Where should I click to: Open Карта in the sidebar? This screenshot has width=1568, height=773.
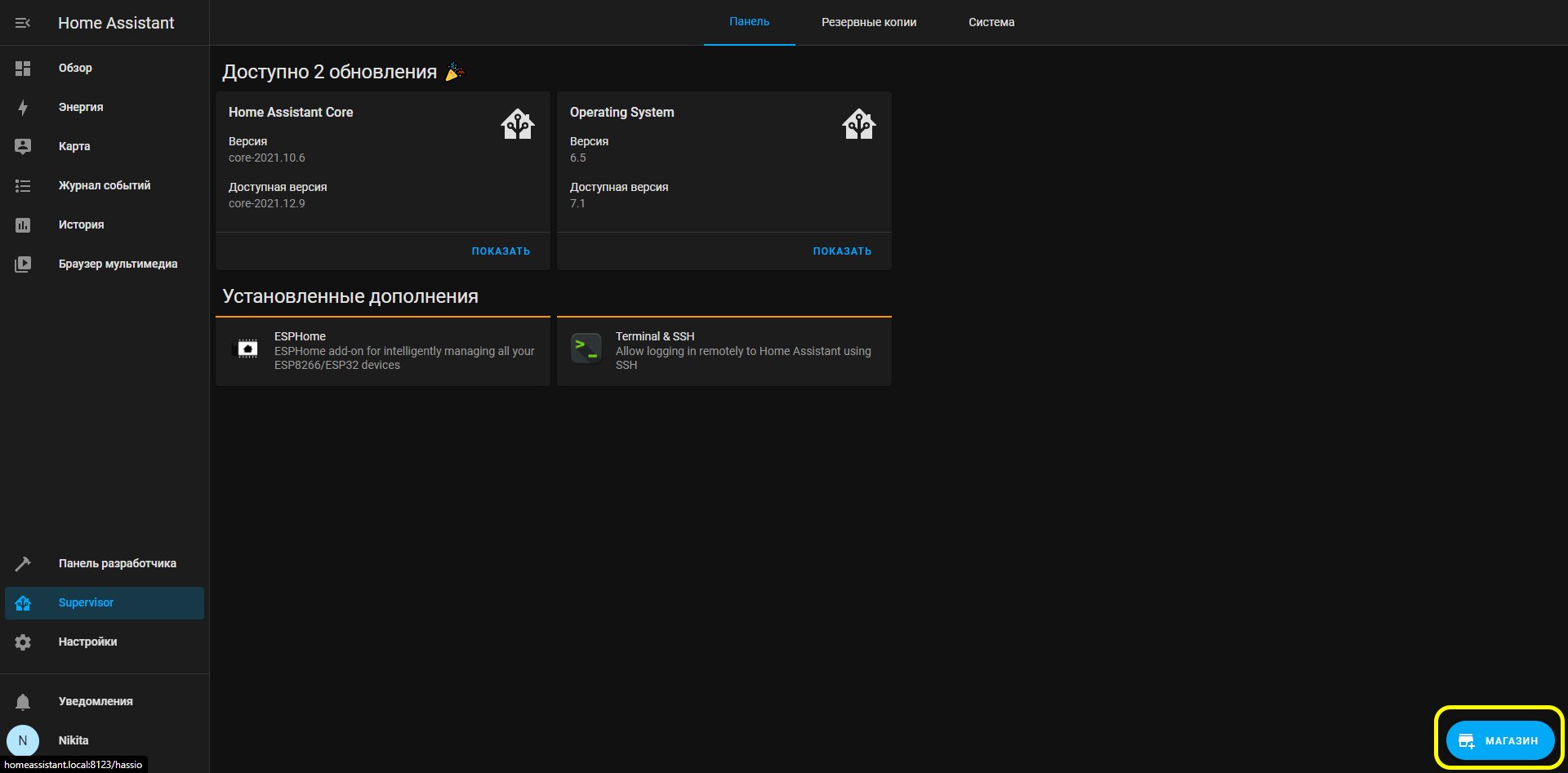[x=105, y=147]
